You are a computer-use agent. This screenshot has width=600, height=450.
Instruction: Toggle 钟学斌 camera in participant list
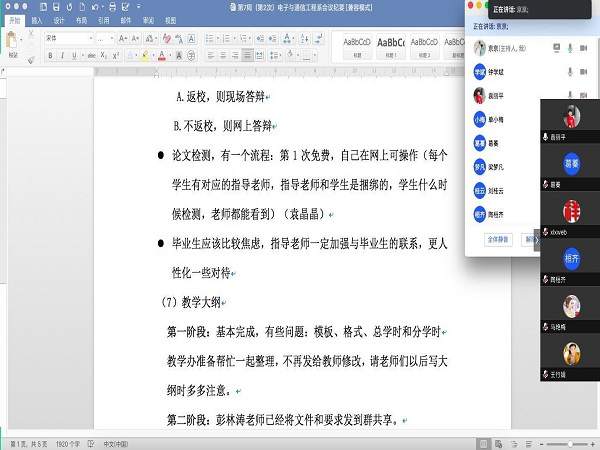click(x=584, y=72)
